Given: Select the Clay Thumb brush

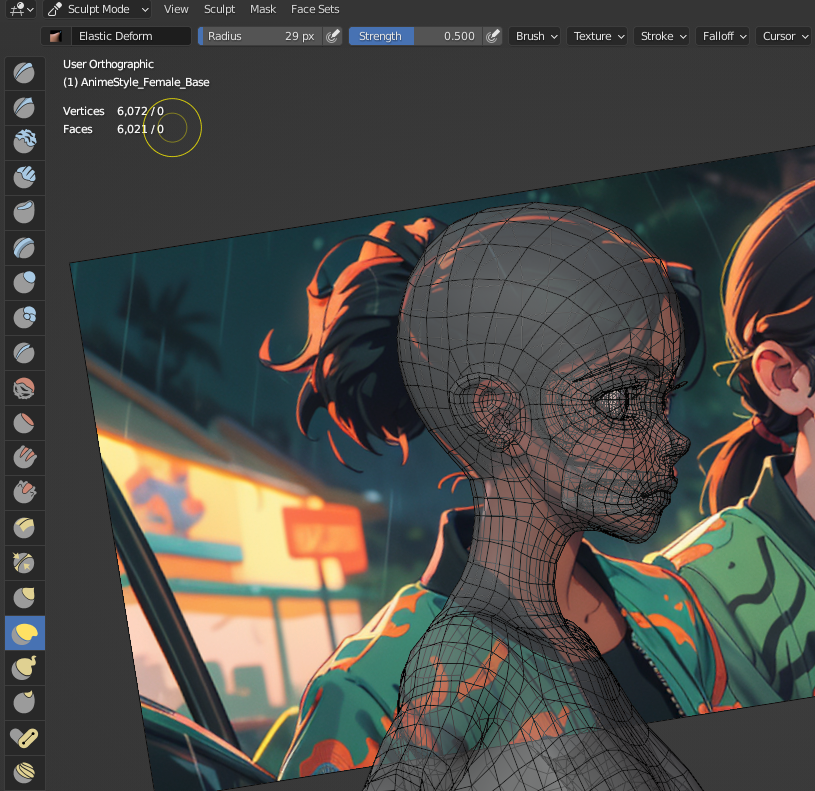Looking at the screenshot, I should tap(24, 213).
